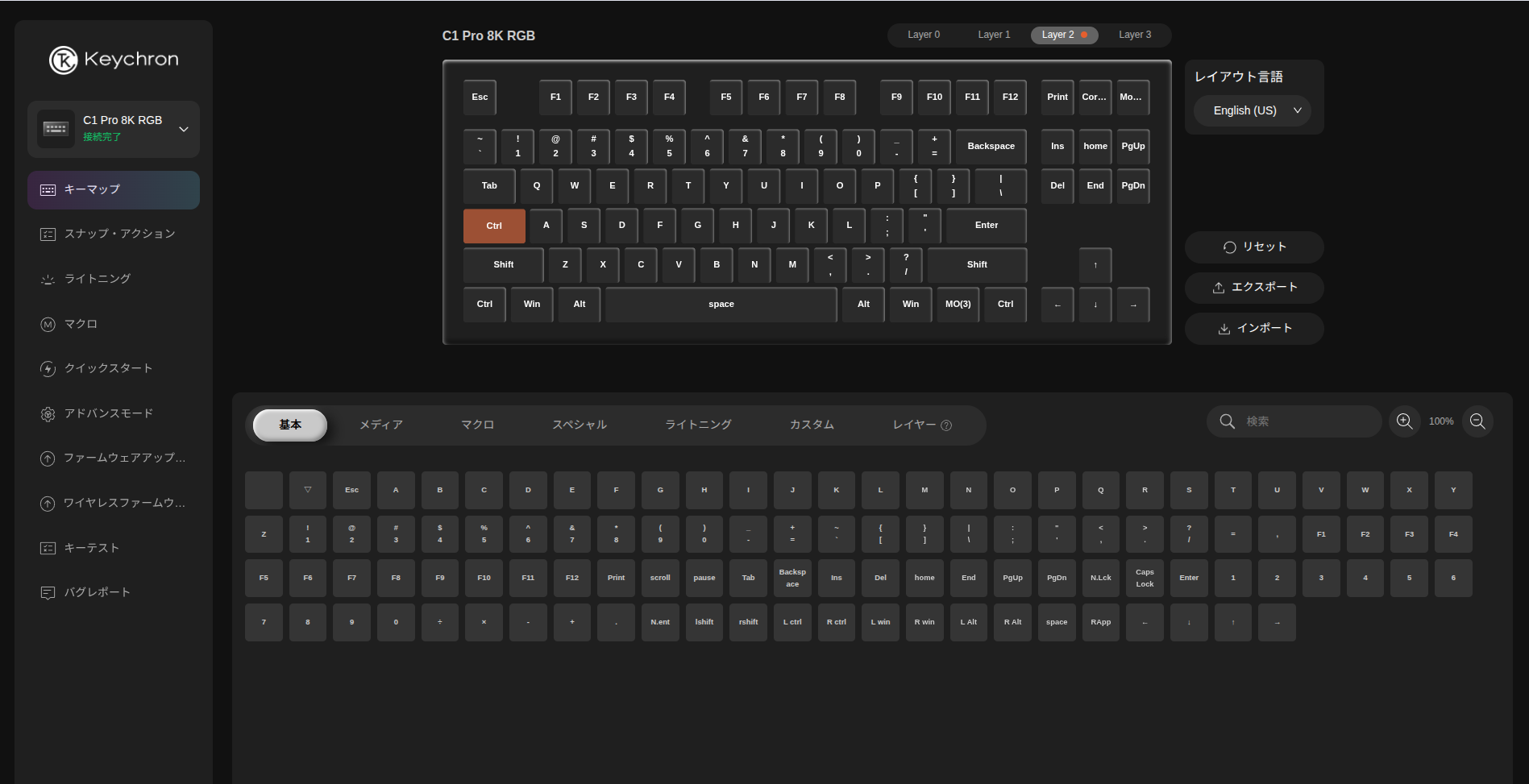Open the キーテスト page
Viewport: 1529px width, 784px height.
(x=91, y=548)
